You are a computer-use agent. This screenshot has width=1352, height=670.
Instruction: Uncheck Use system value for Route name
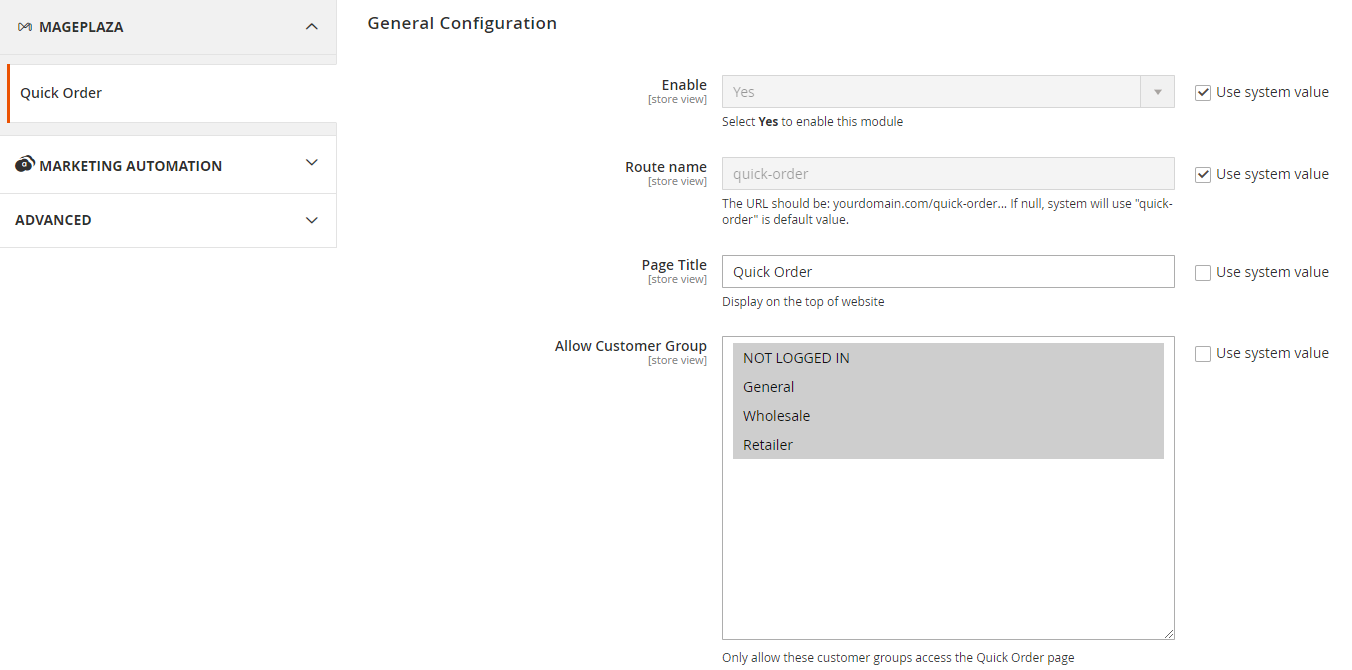1203,174
